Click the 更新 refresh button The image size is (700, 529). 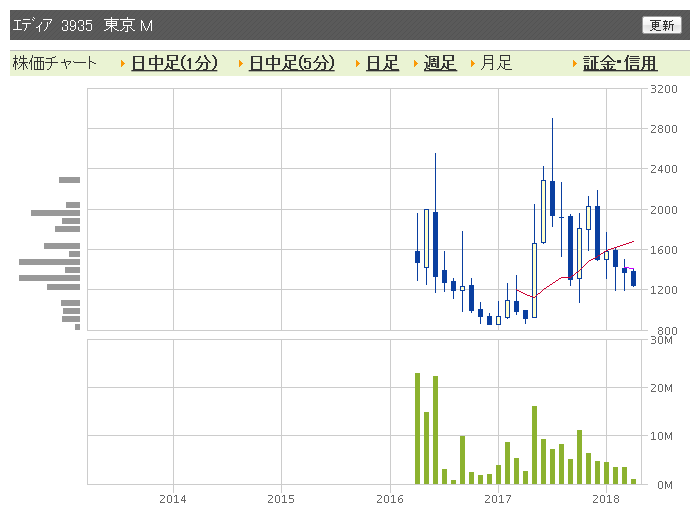pyautogui.click(x=662, y=25)
